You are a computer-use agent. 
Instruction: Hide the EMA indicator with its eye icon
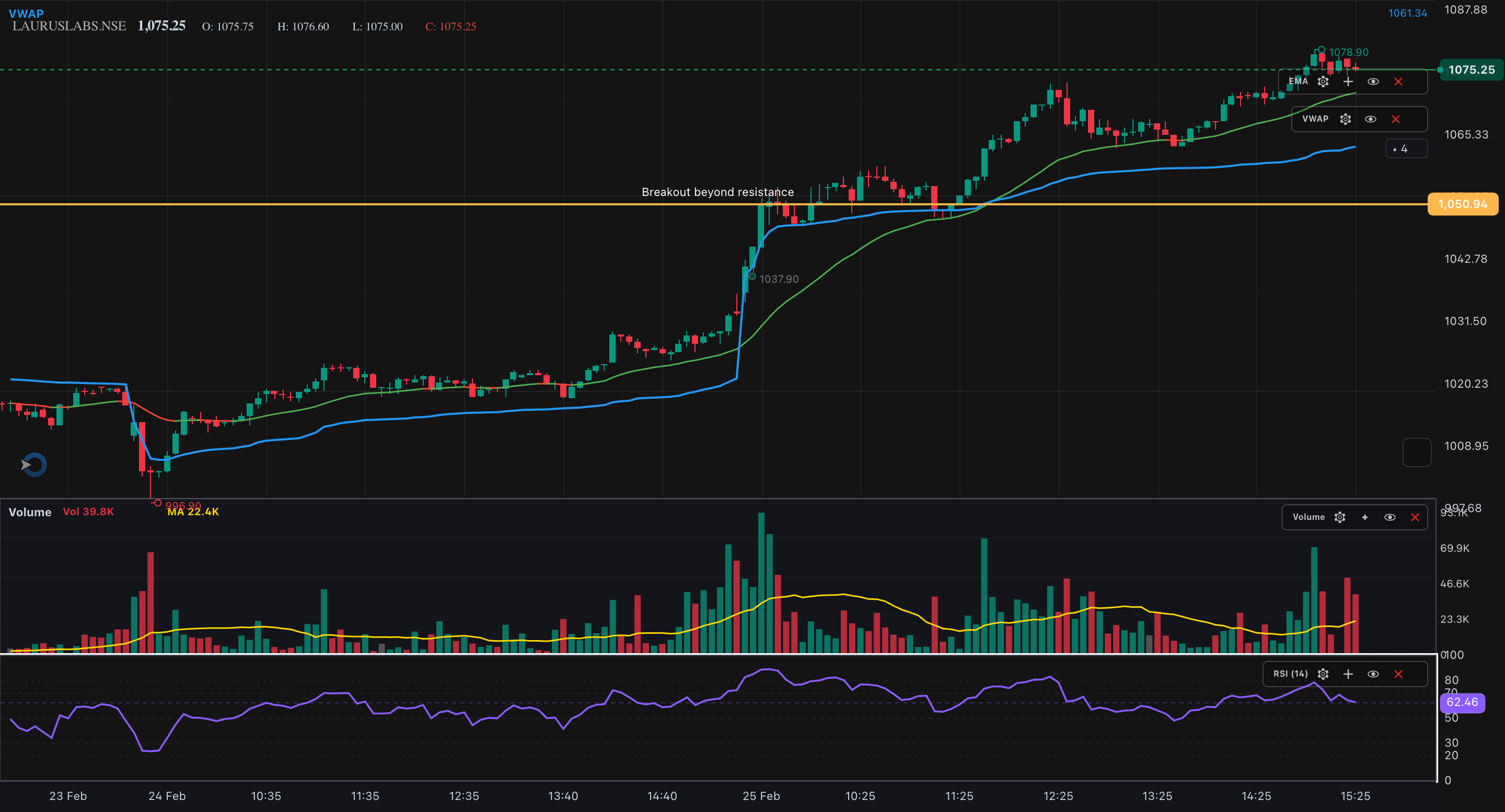click(x=1373, y=81)
